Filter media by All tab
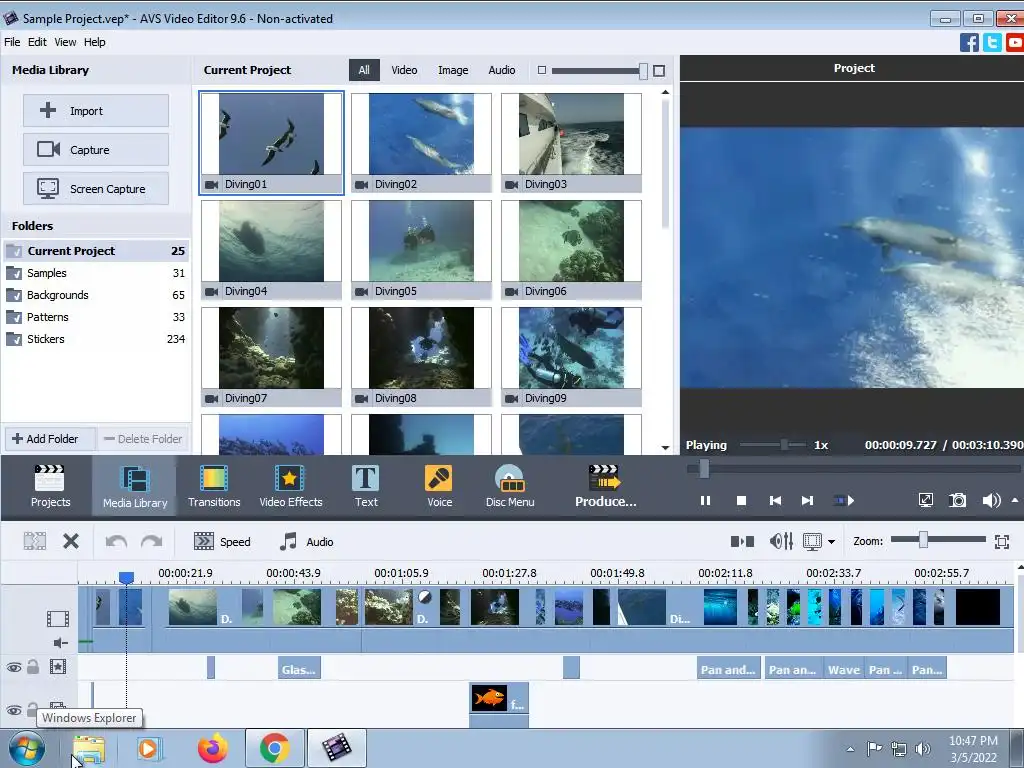The image size is (1024, 768). point(364,70)
